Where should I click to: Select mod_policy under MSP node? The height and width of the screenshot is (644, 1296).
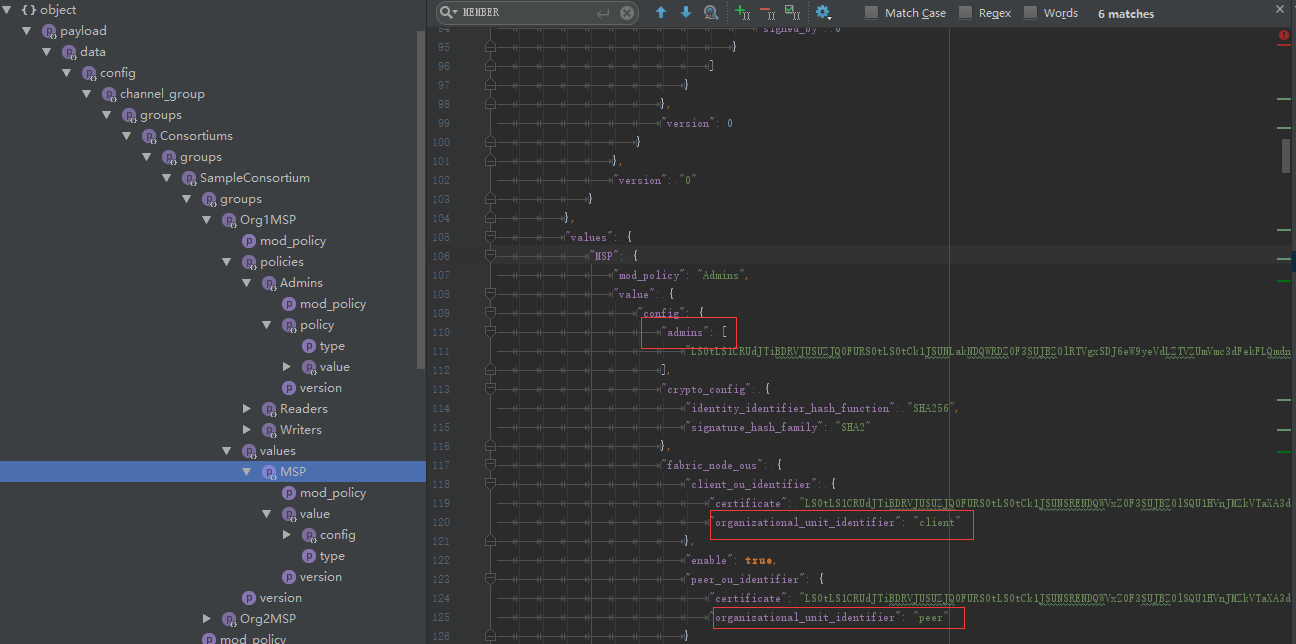333,493
